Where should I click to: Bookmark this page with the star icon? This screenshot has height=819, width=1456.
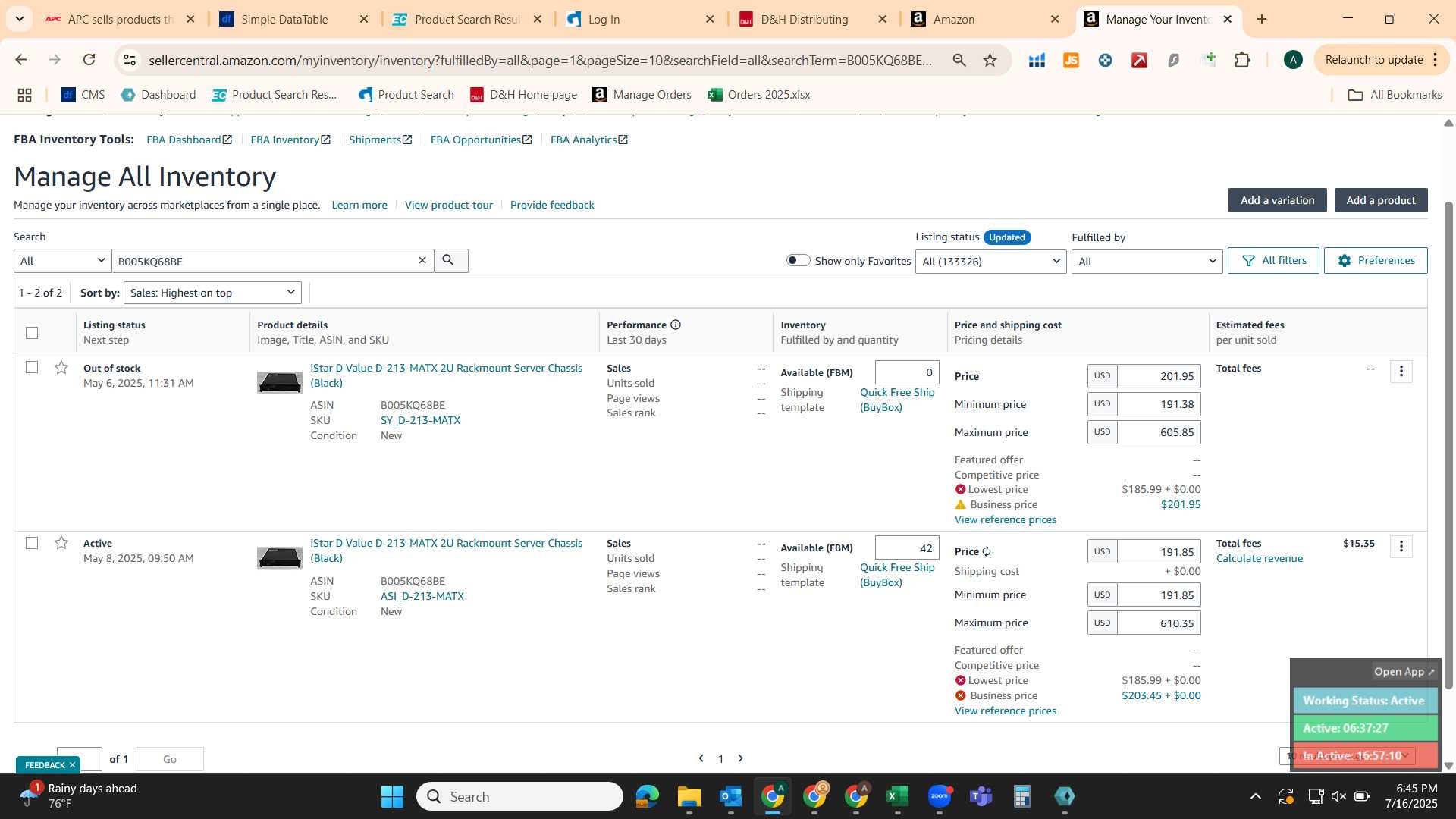[990, 60]
